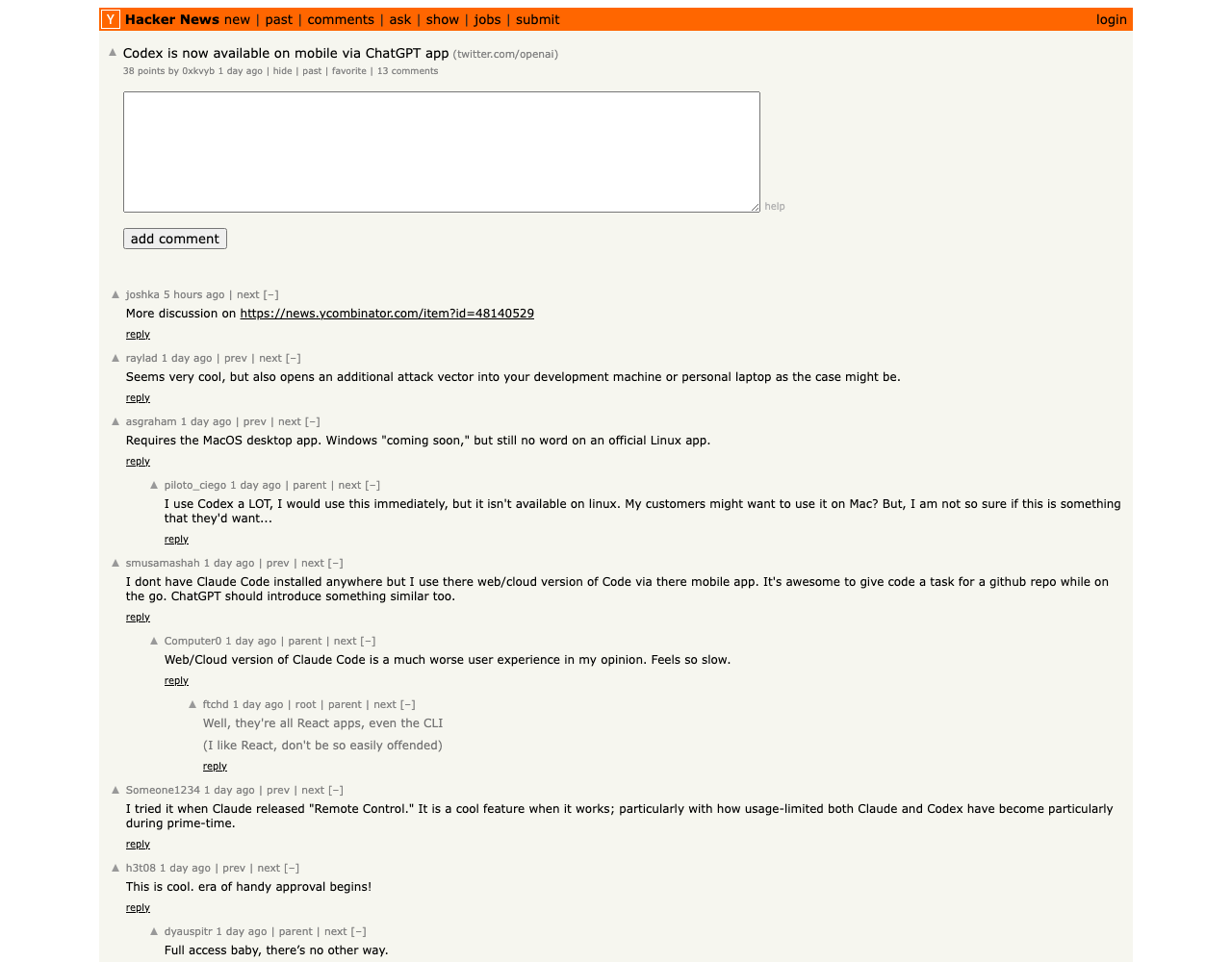Open 'submit' in the header
This screenshot has width=1232, height=962.
[x=537, y=19]
